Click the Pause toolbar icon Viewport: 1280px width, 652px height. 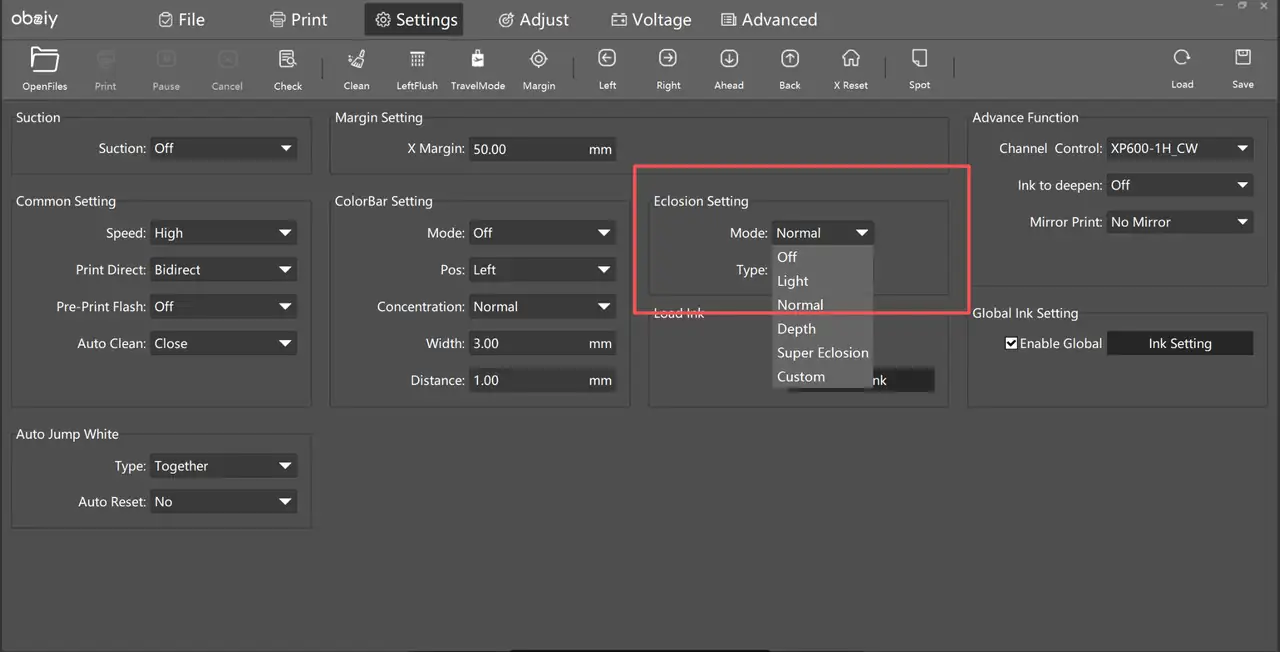click(x=166, y=59)
